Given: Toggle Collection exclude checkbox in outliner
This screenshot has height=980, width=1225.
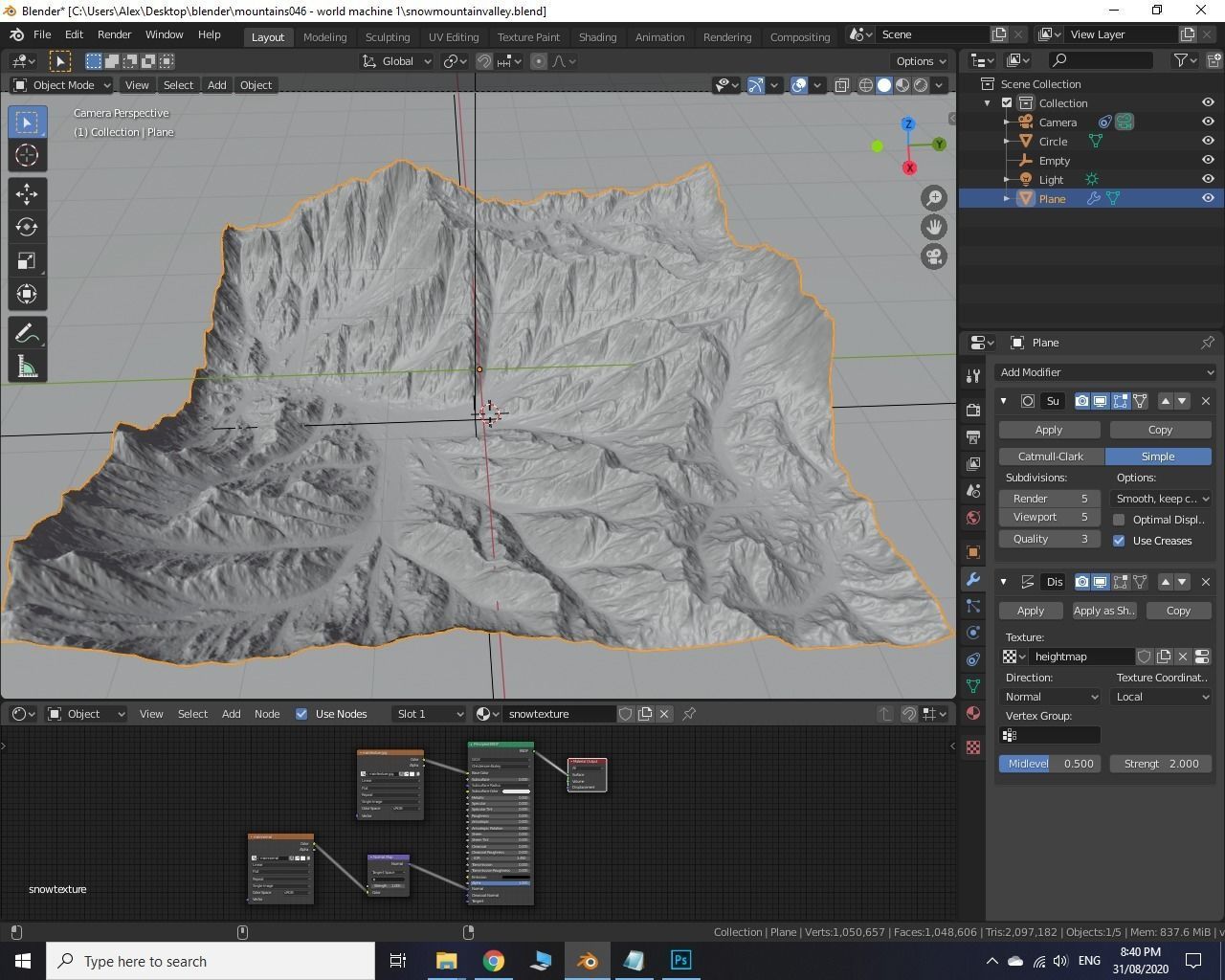Looking at the screenshot, I should tap(1007, 102).
